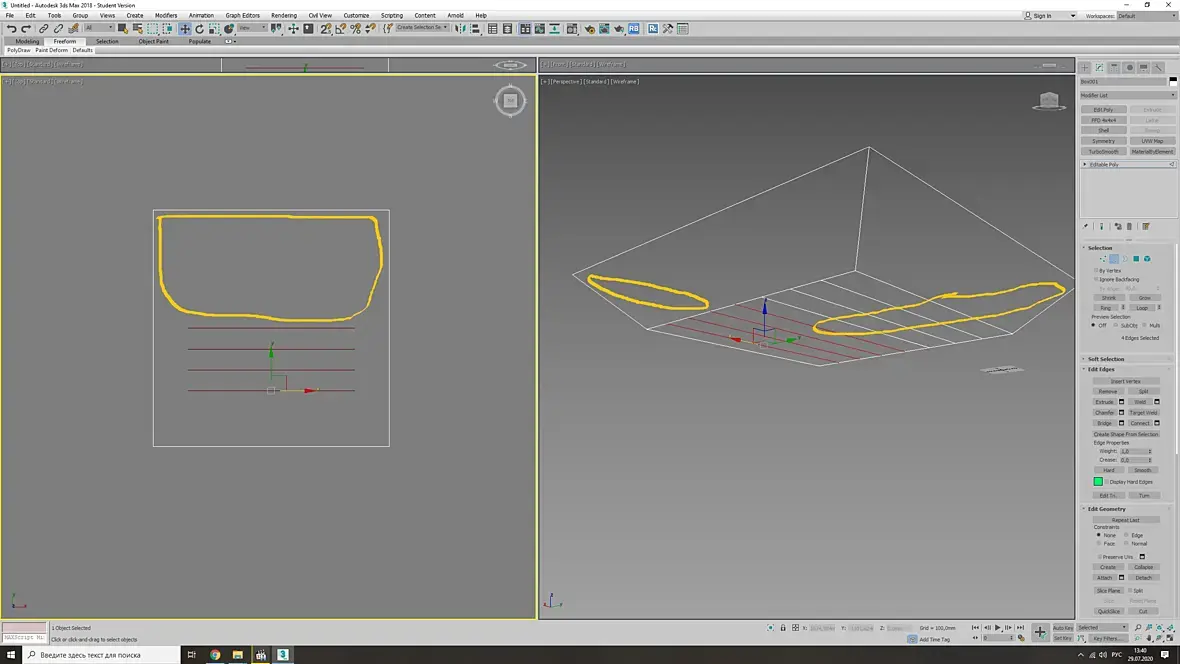1180x664 pixels.
Task: Click green hard edge color swatch
Action: pos(1098,482)
